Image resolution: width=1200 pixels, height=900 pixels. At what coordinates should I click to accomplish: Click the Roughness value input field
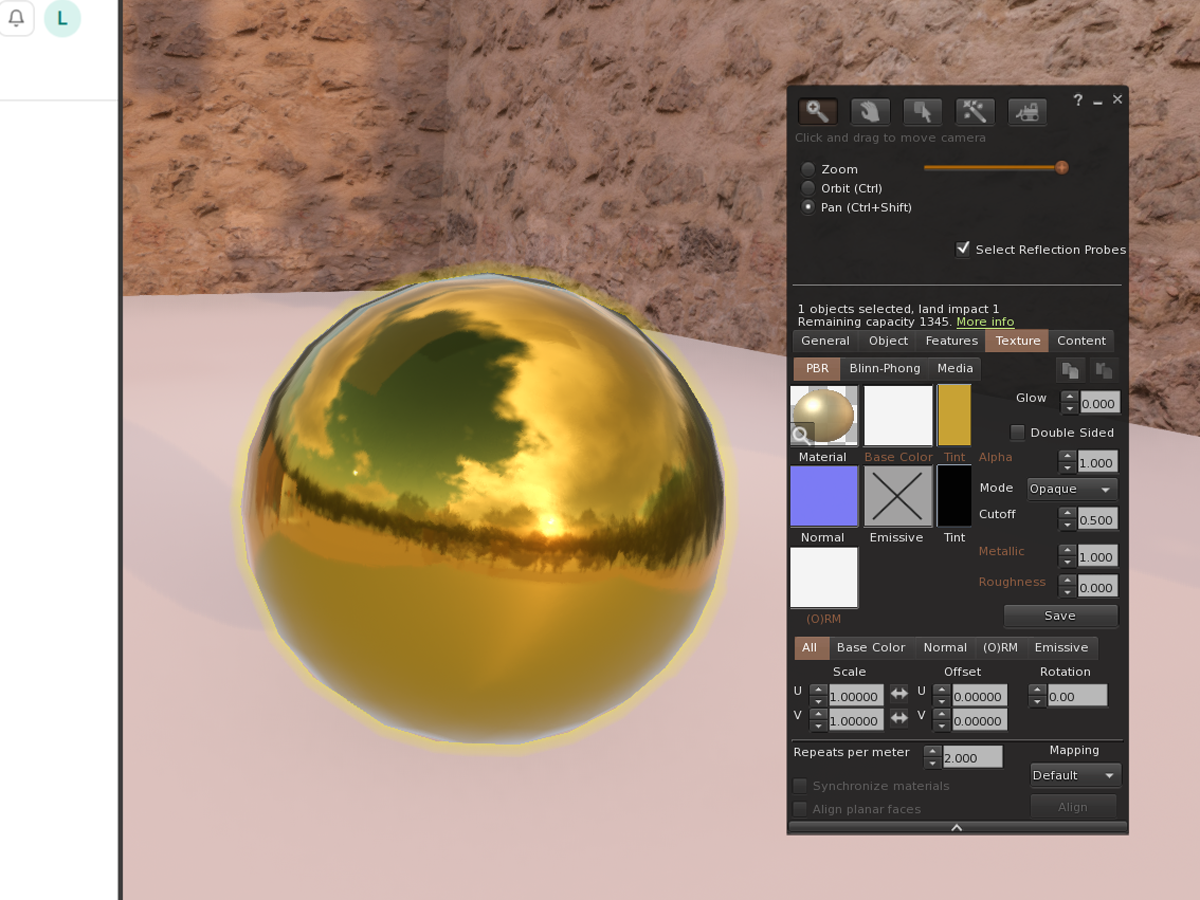pyautogui.click(x=1097, y=587)
